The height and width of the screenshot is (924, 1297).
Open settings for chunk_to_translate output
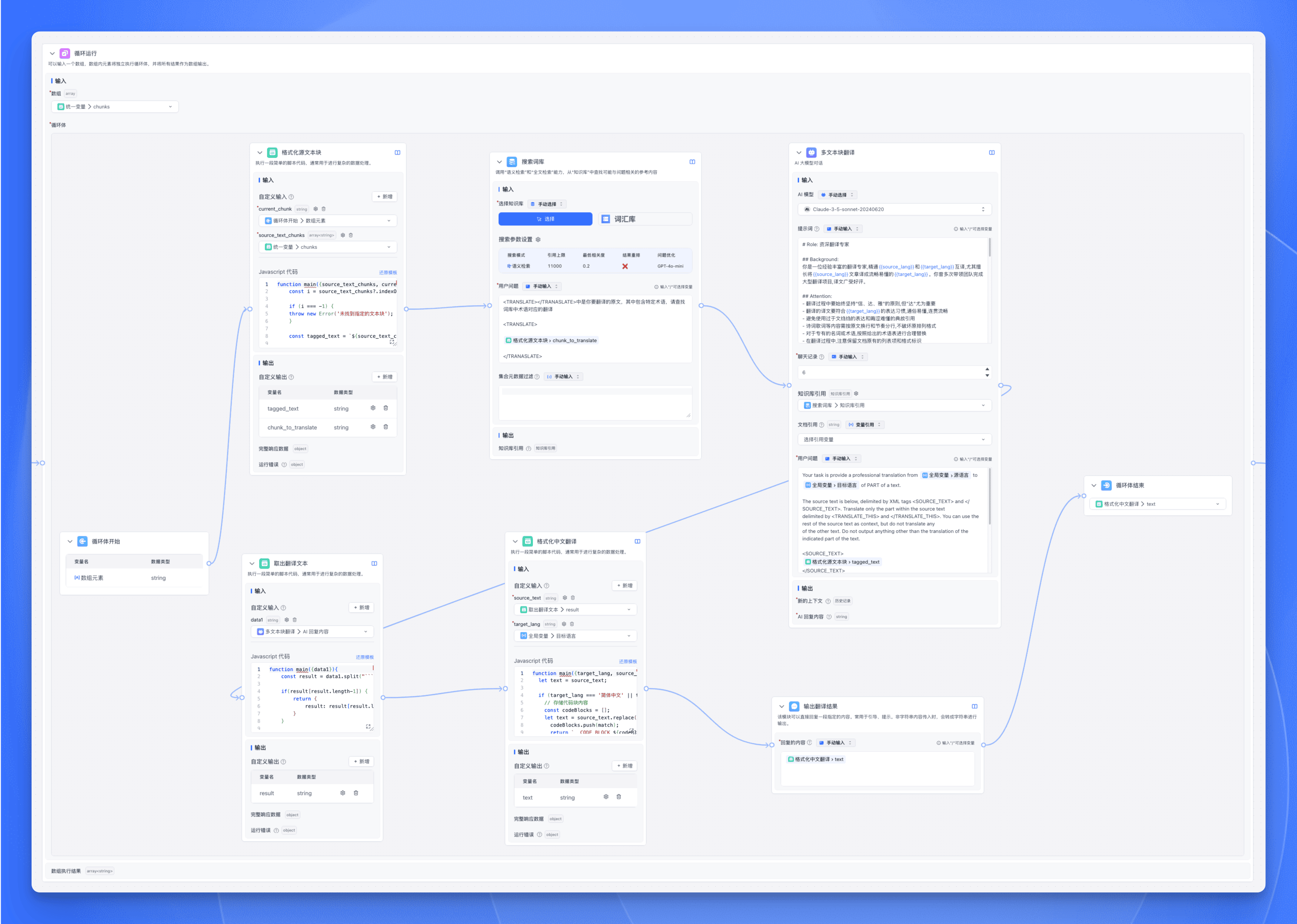[373, 427]
